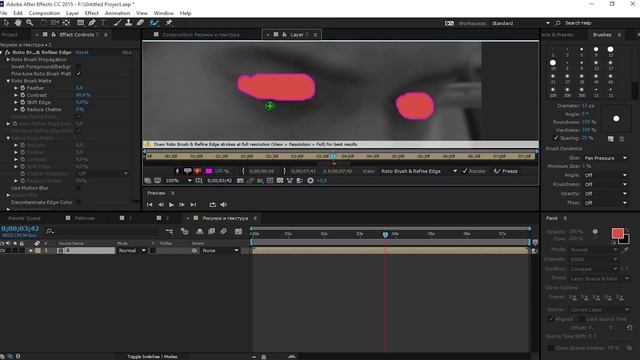Click the snapshot camera icon in viewer
The width and height of the screenshot is (640, 360).
point(240,180)
